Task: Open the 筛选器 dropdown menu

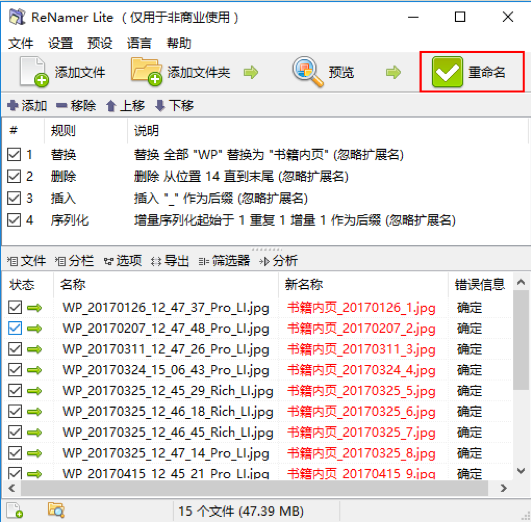Action: [x=224, y=261]
